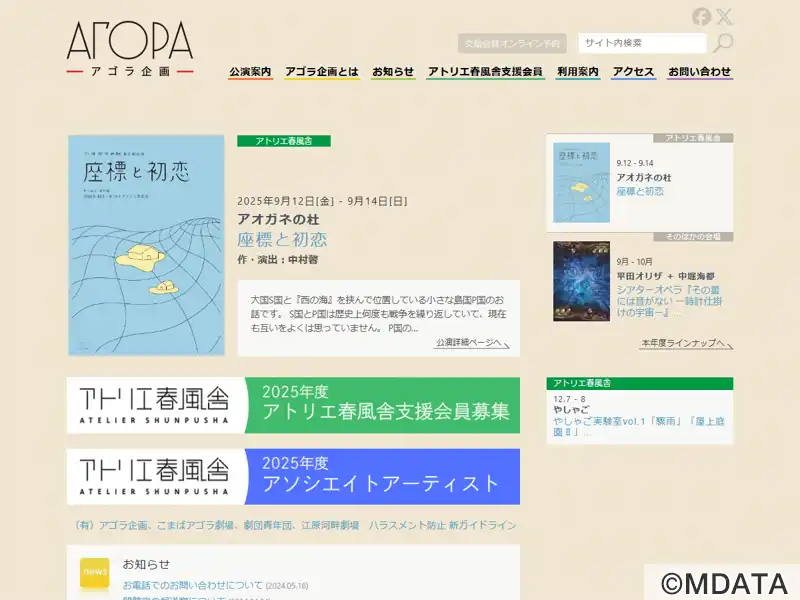Open the 公演案内 menu item
Viewport: 800px width, 600px height.
click(250, 72)
